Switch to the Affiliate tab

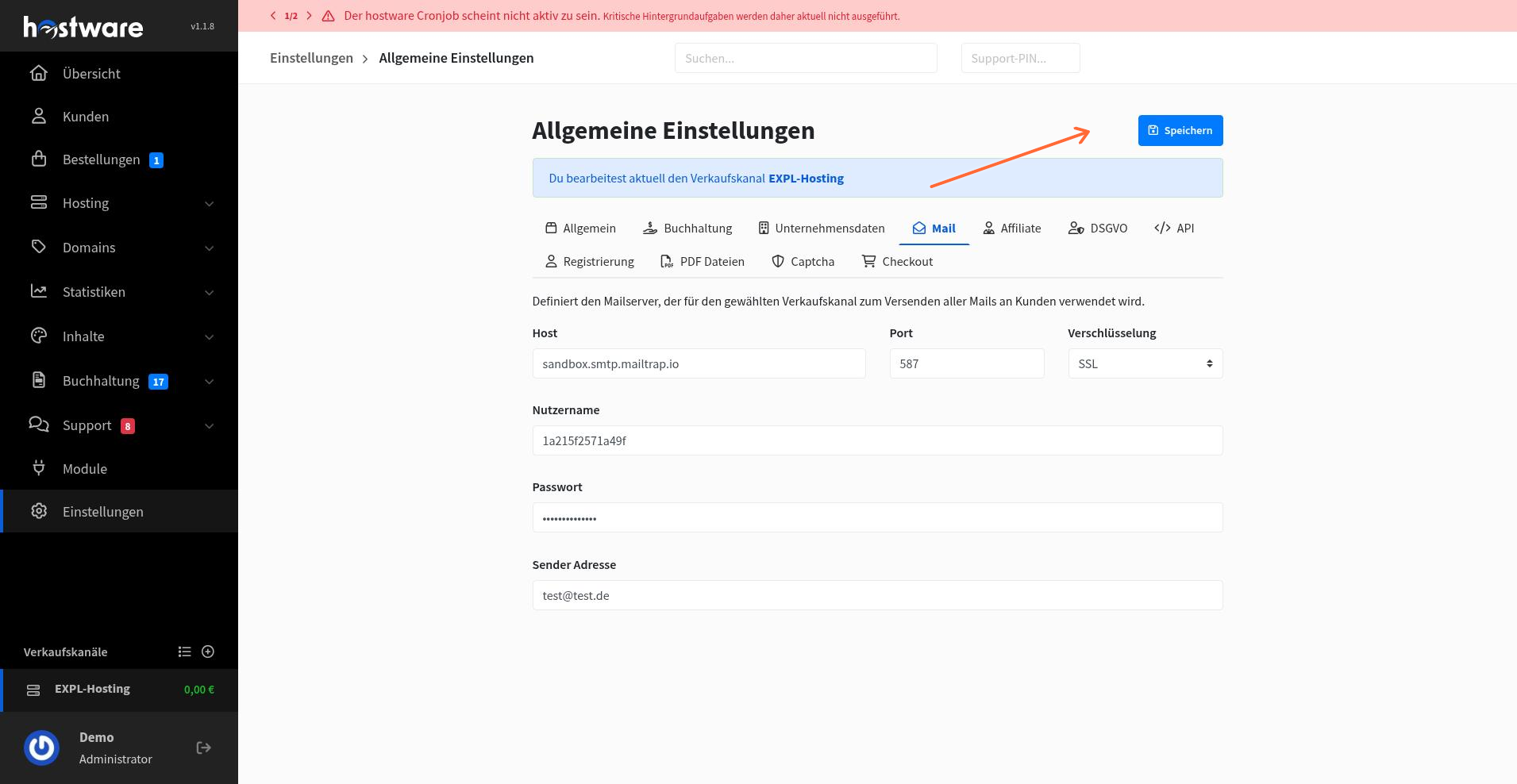(x=1011, y=228)
